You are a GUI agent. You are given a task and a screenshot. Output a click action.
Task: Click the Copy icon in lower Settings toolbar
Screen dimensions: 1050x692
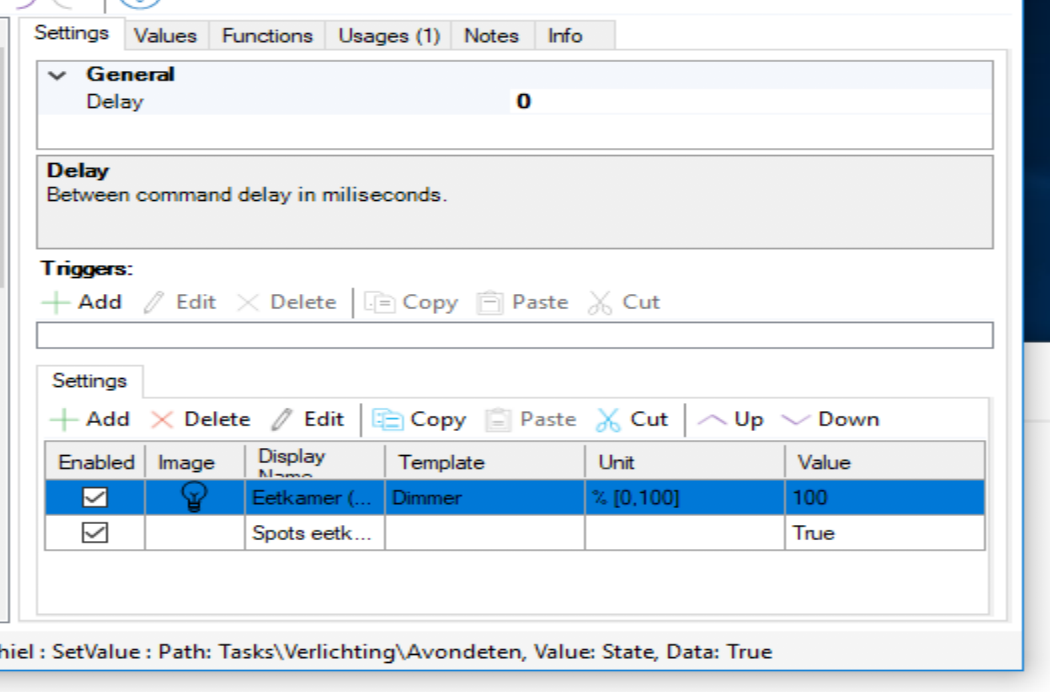point(387,420)
